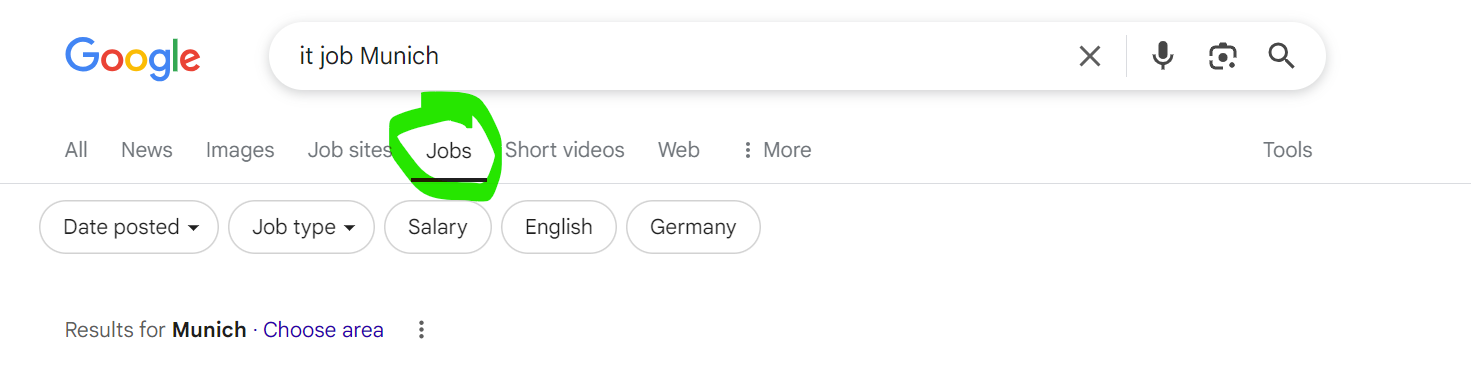Open the More tabs overflow menu
This screenshot has width=1471, height=381.
pos(776,150)
